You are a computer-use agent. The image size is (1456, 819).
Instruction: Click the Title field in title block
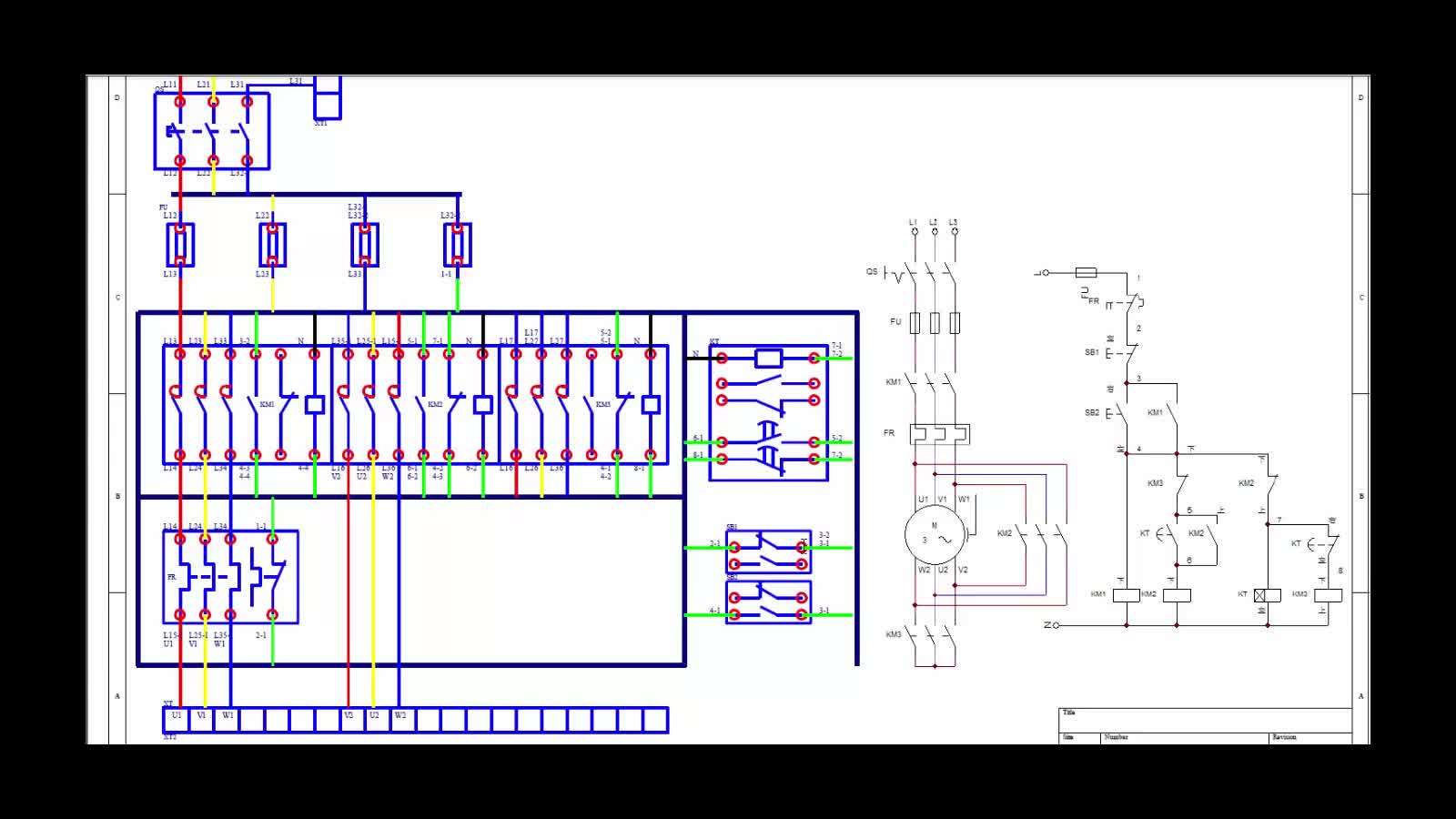coord(1206,720)
